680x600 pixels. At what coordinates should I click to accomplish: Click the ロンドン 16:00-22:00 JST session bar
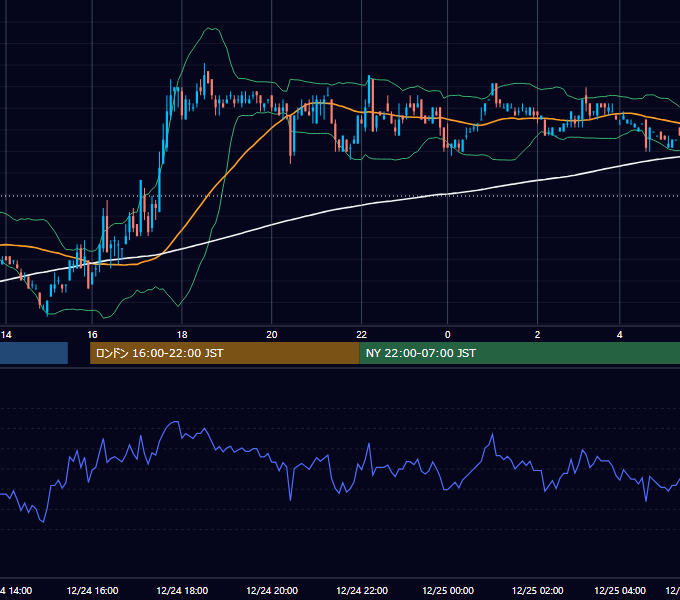click(224, 353)
